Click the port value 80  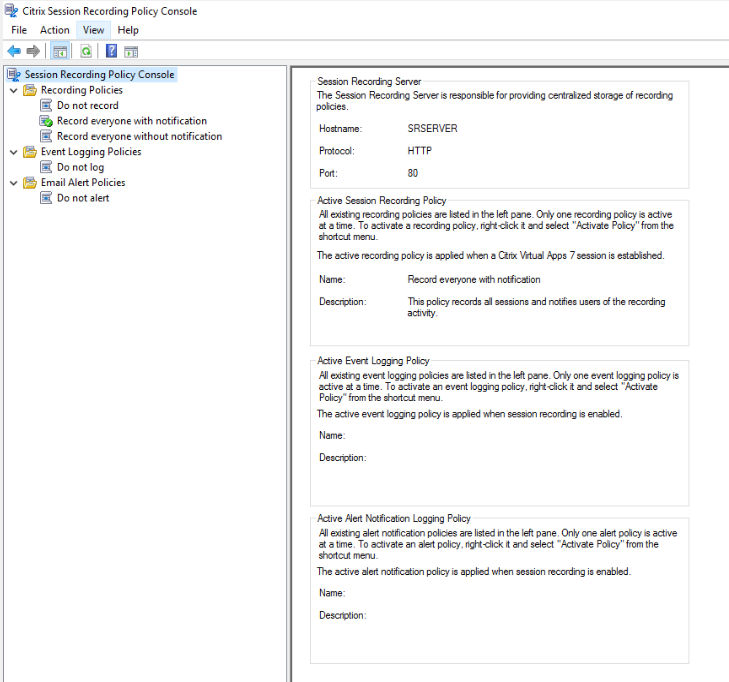[413, 173]
